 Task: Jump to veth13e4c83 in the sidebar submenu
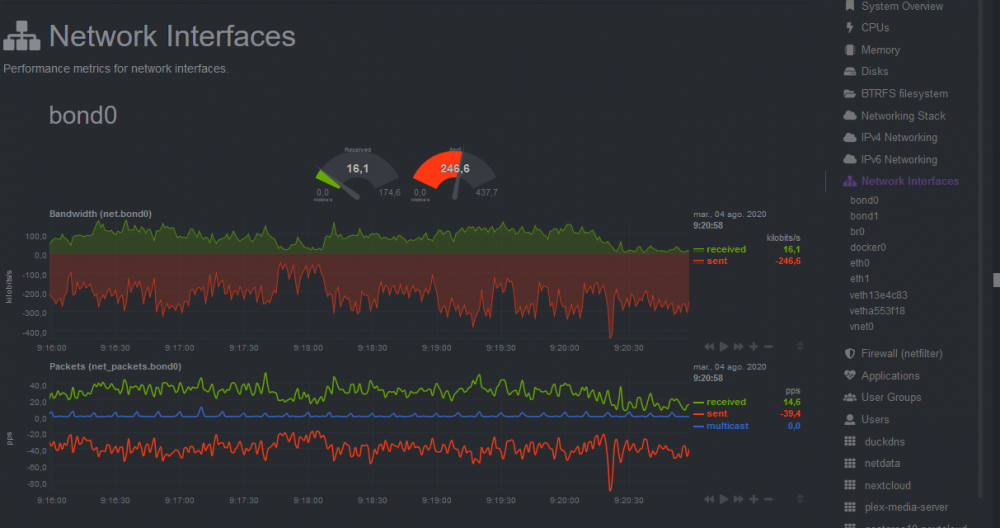coord(878,295)
